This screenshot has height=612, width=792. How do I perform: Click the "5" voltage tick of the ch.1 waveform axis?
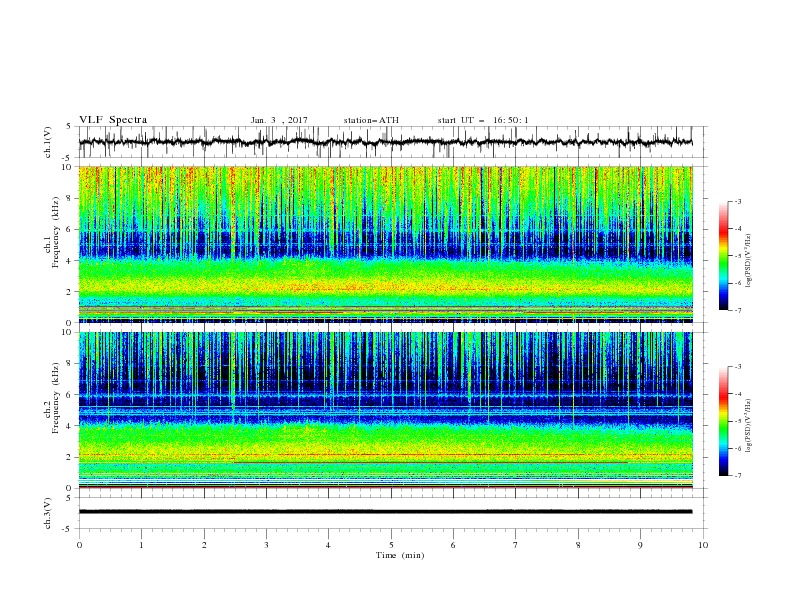71,127
